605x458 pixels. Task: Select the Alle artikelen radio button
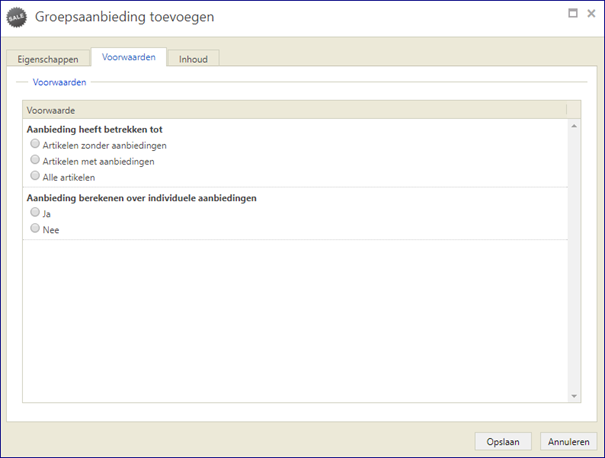(35, 176)
